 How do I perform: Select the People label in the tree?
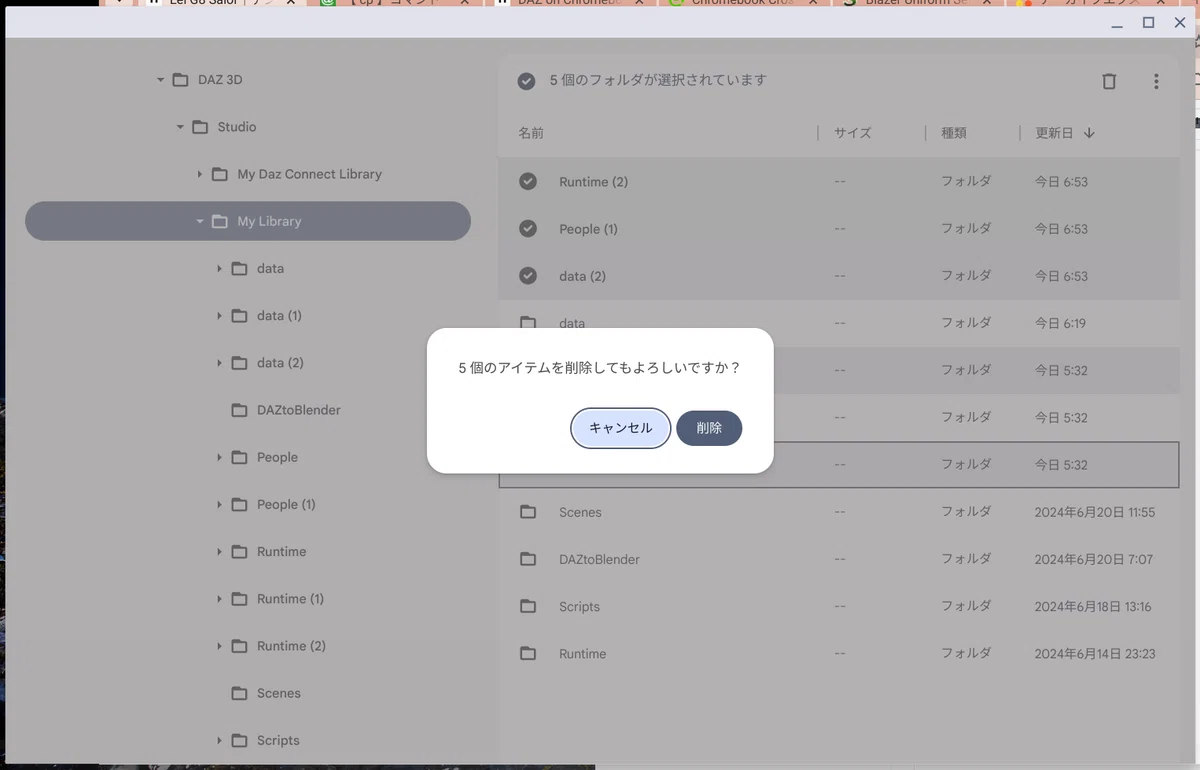pyautogui.click(x=277, y=457)
